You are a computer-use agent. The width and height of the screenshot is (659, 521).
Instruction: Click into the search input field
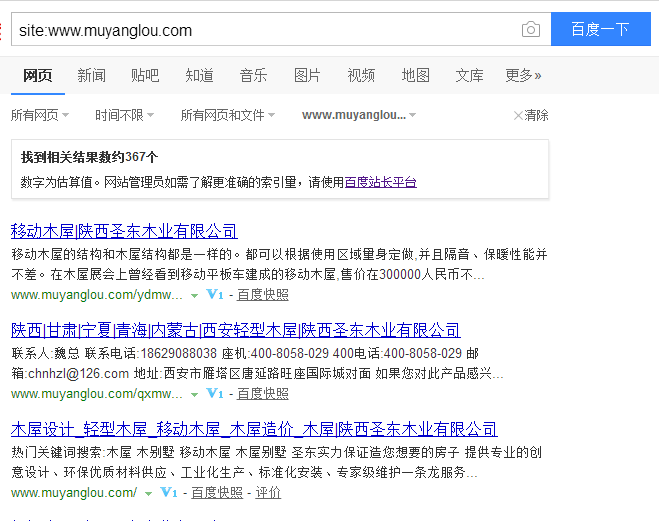(260, 30)
